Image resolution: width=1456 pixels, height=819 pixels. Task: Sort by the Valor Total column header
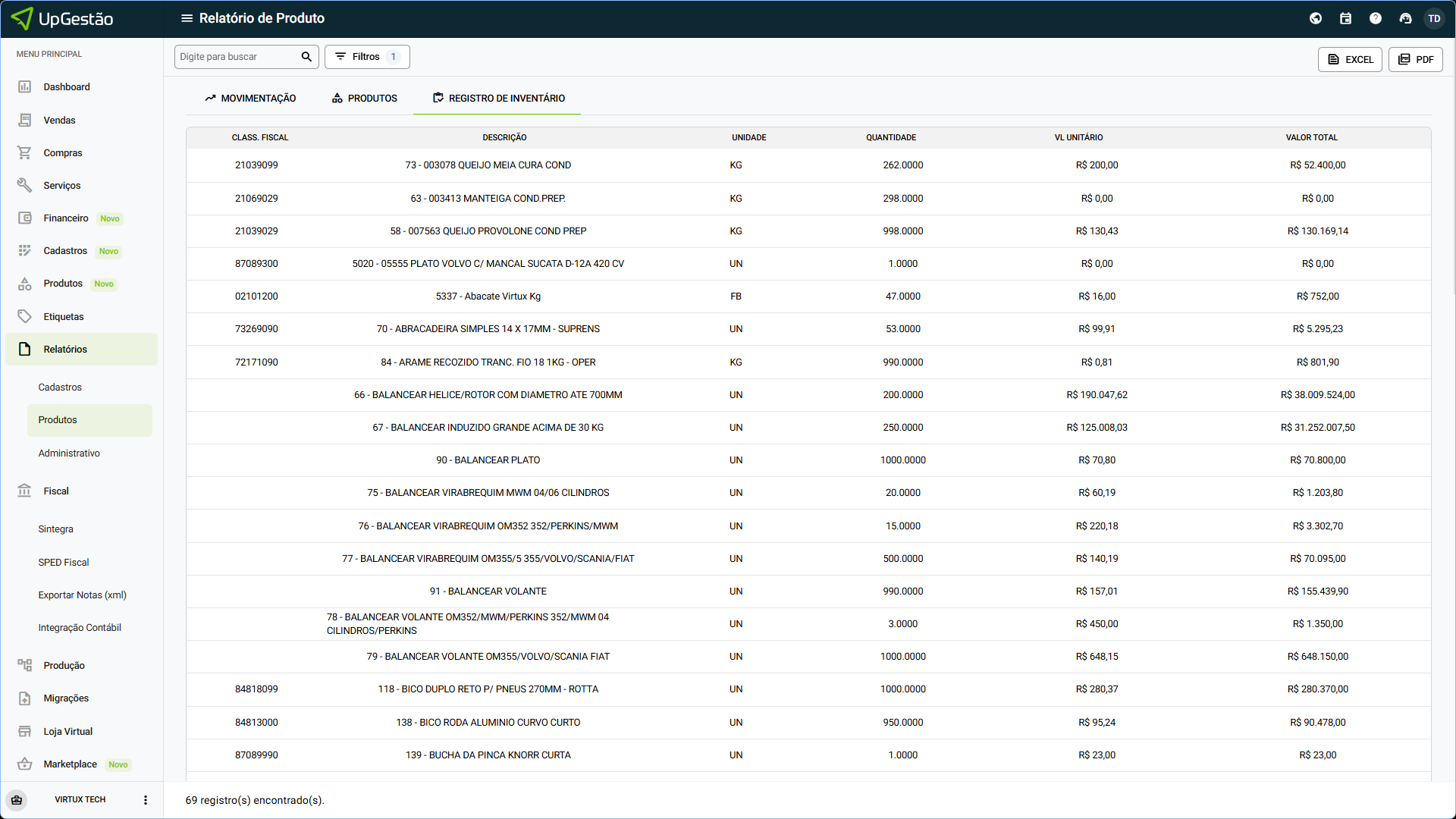coord(1311,138)
